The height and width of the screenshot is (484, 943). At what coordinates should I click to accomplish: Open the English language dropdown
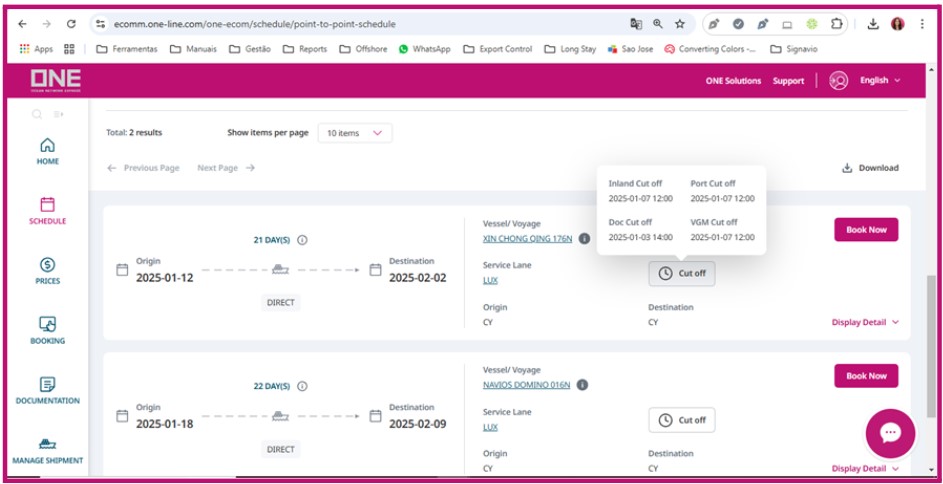pyautogui.click(x=880, y=81)
